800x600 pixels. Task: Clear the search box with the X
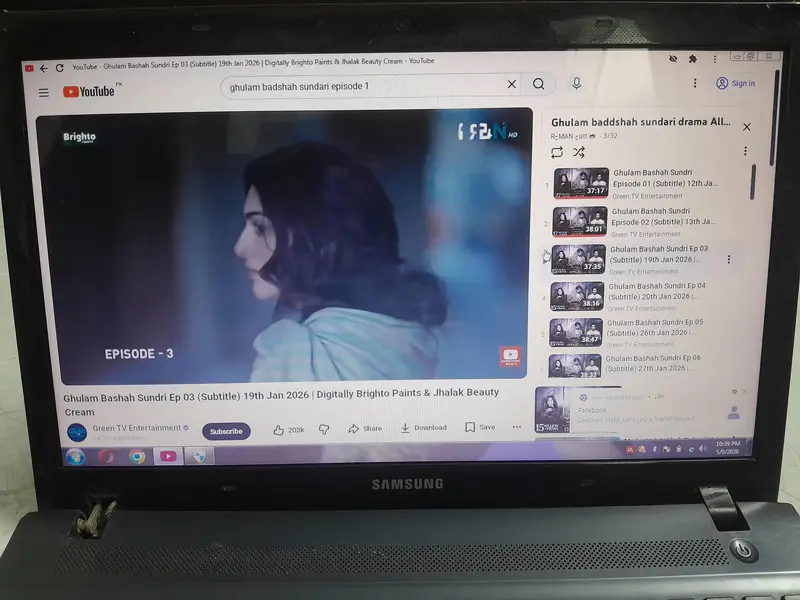512,84
